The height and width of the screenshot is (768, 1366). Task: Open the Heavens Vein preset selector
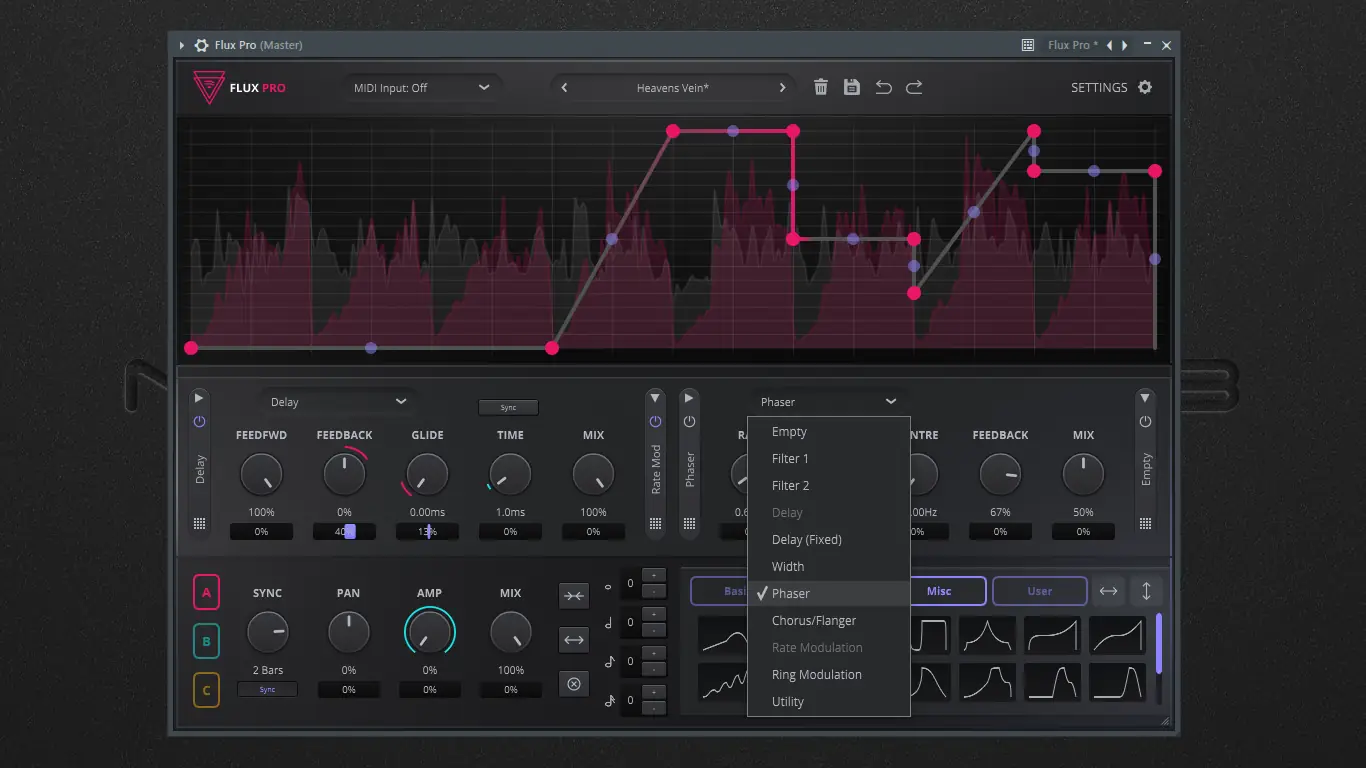coord(672,88)
